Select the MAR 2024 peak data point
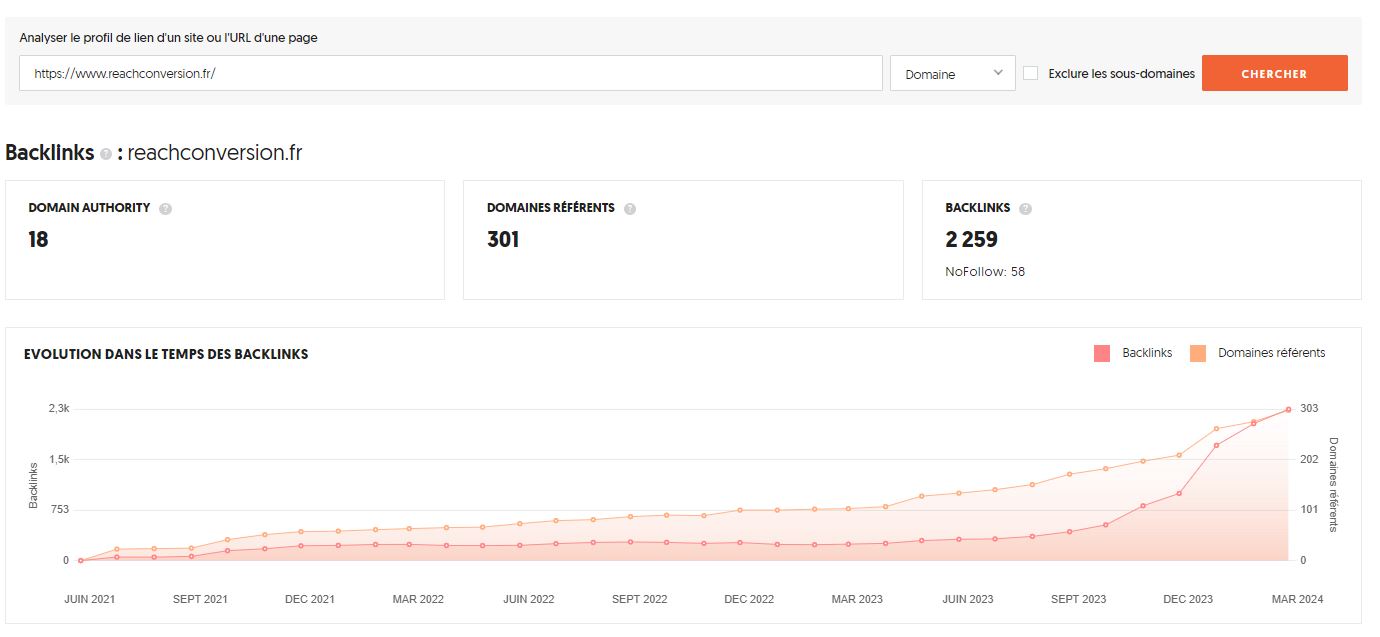The image size is (1380, 637). [1288, 409]
